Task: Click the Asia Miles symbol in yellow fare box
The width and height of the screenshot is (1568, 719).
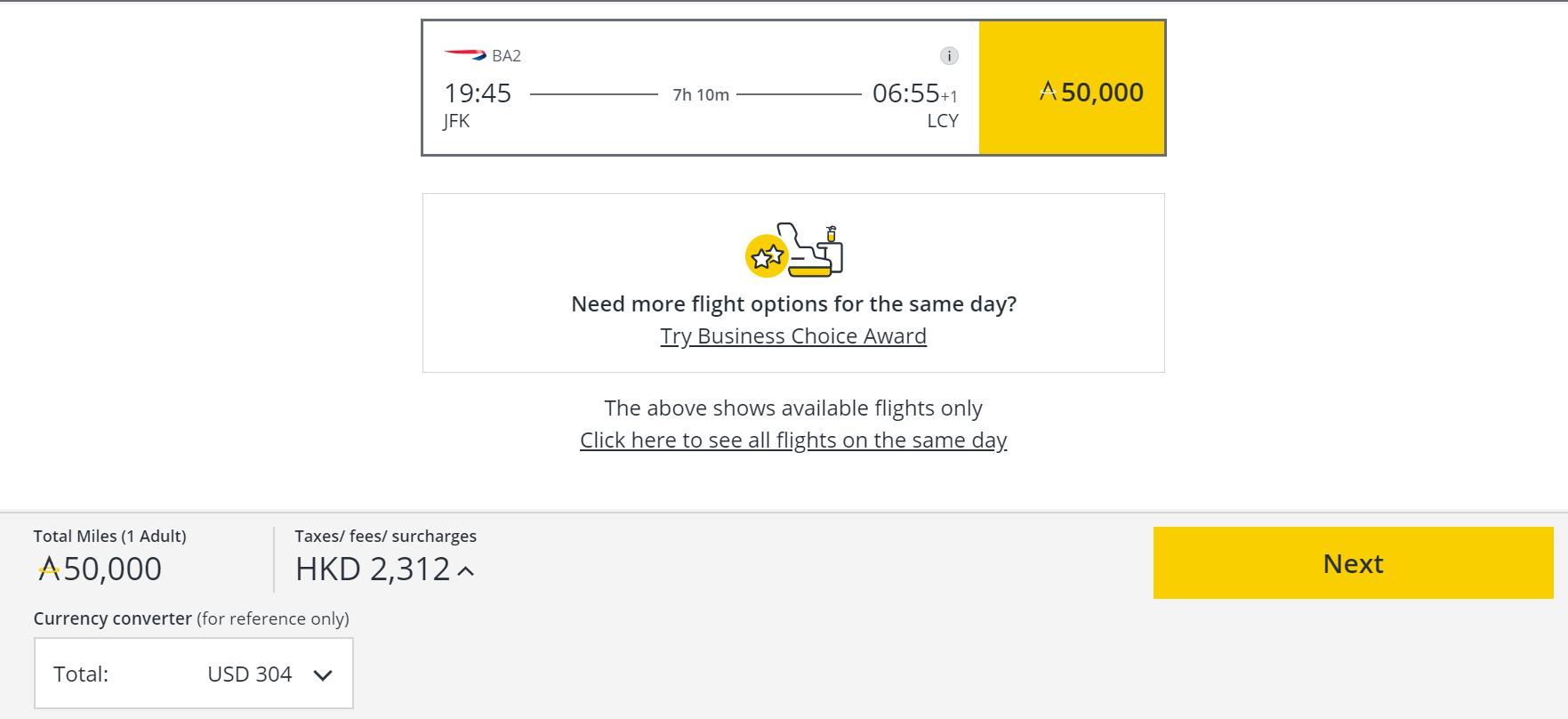Action: tap(1048, 92)
